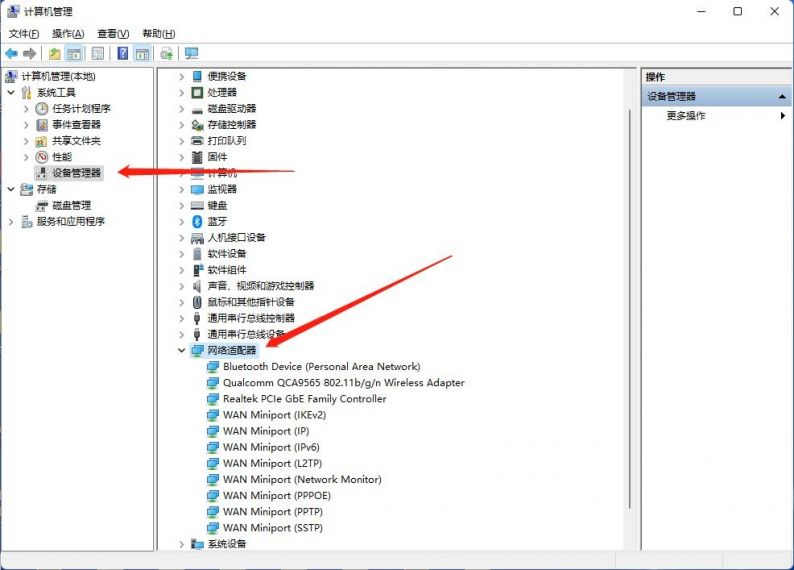The width and height of the screenshot is (794, 570).
Task: Select WAN Miniport (L2TP)
Action: [272, 464]
